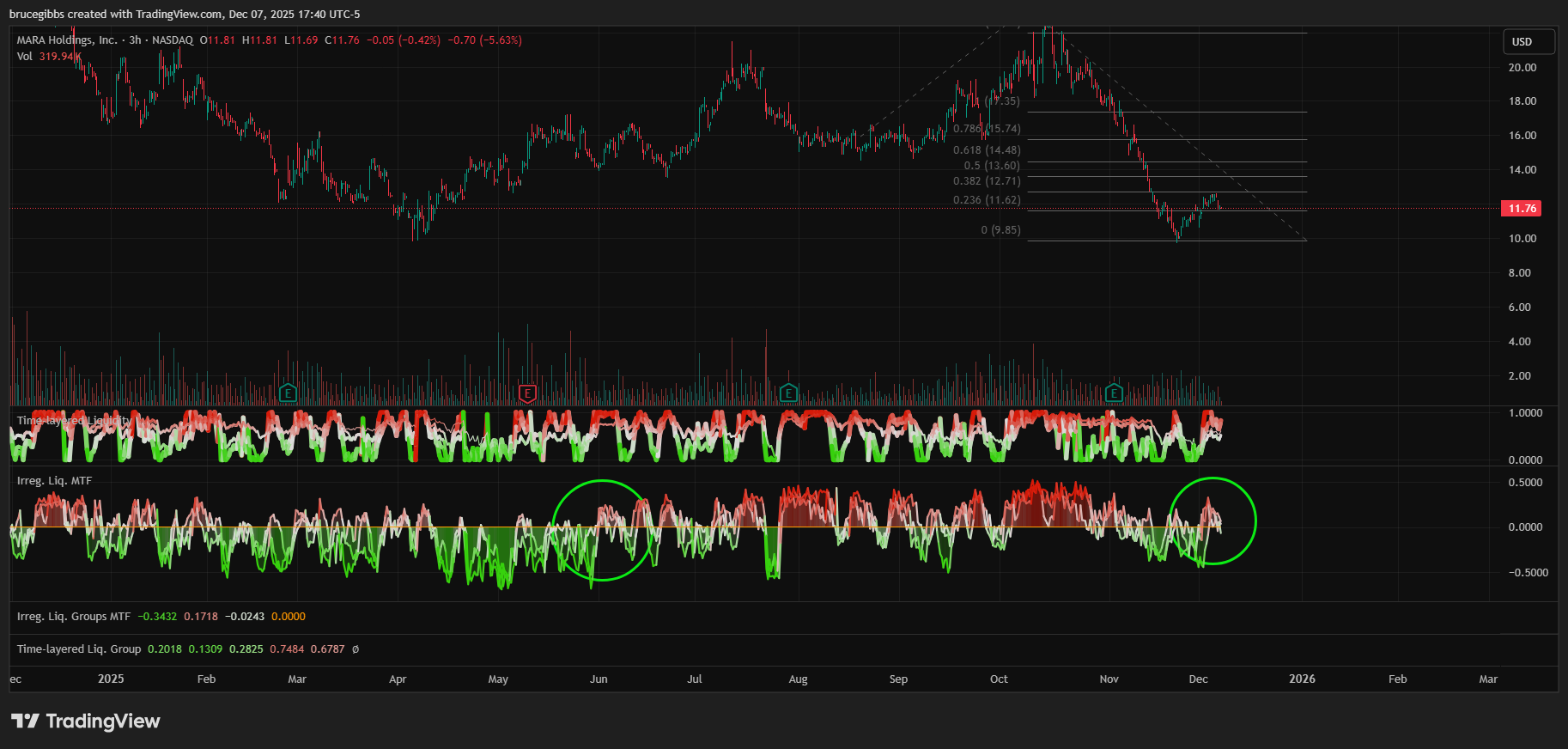Click the 0 (9.85) Fibonacci level label
This screenshot has width=1568, height=749.
point(1000,230)
